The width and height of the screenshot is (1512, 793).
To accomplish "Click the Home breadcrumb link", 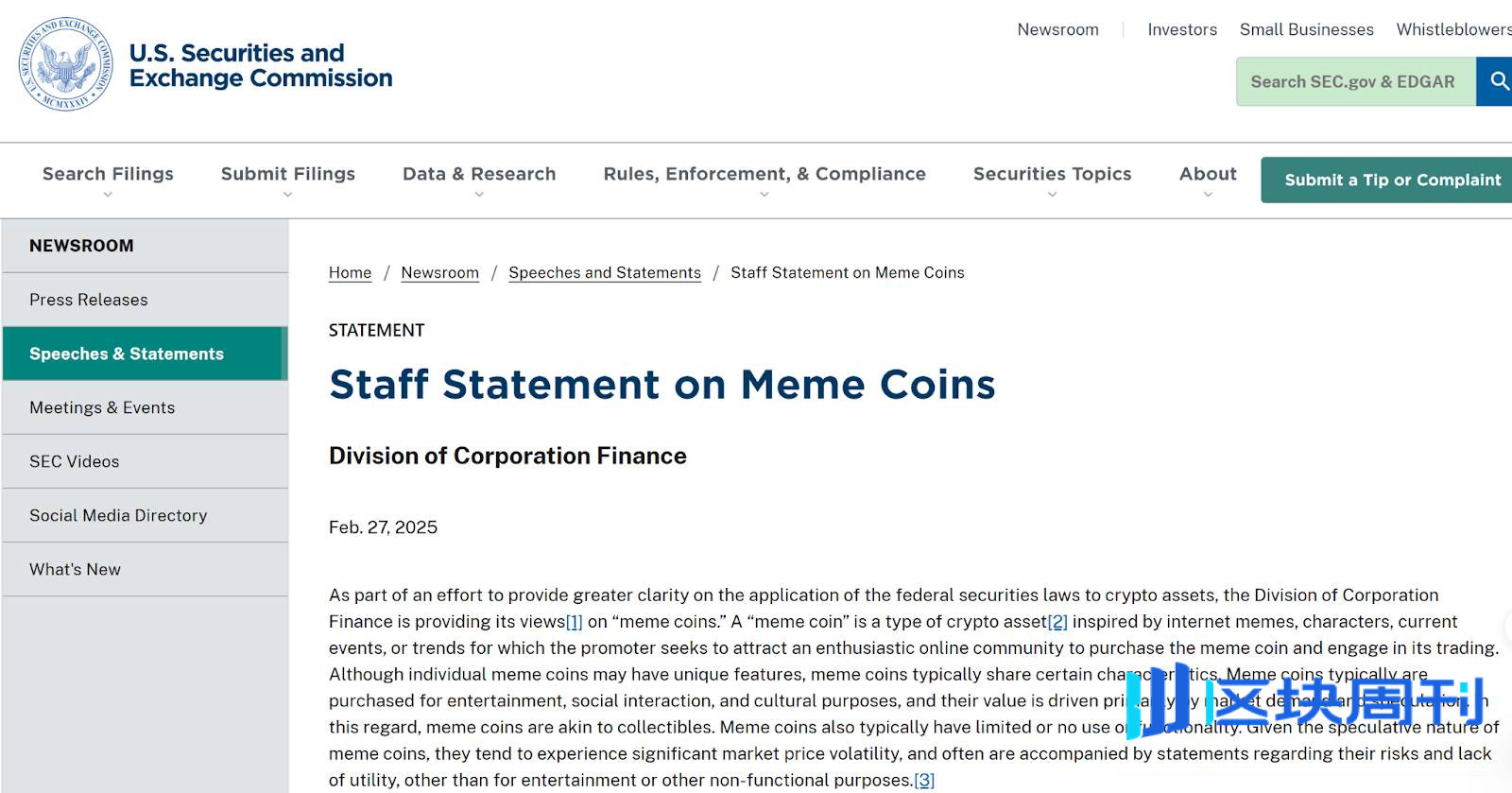I will 350,272.
